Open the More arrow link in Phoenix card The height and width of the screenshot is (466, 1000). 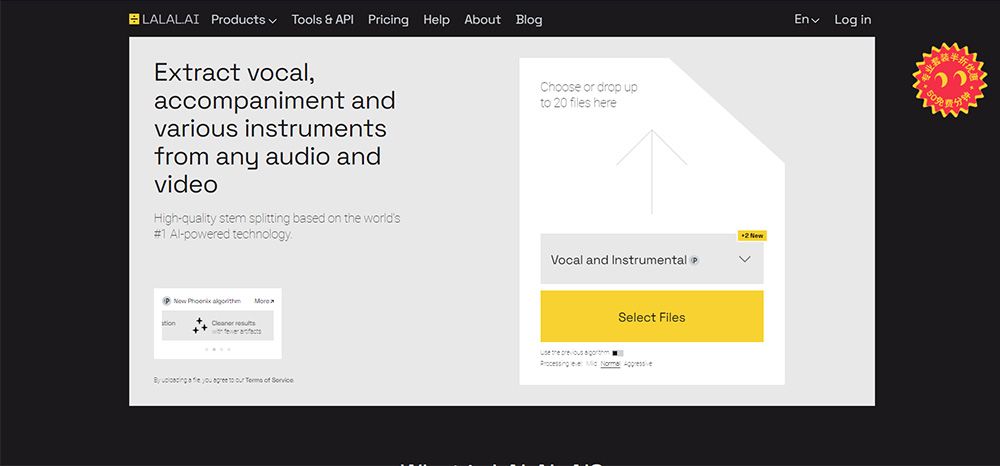tap(264, 300)
